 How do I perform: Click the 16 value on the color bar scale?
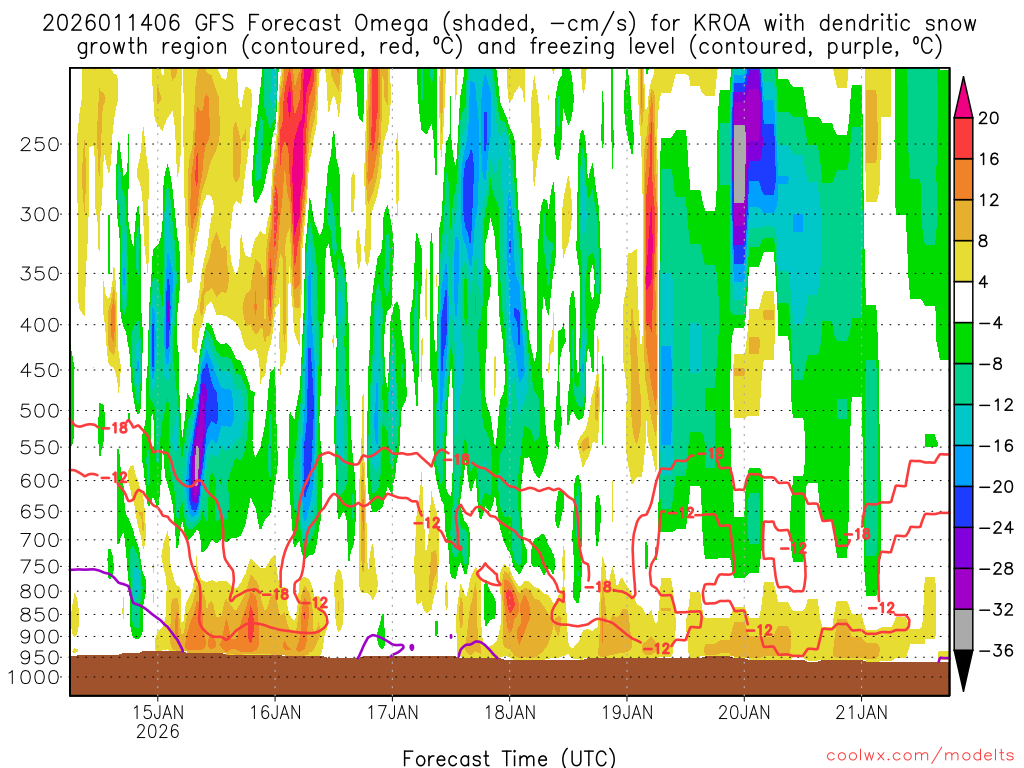click(x=989, y=159)
